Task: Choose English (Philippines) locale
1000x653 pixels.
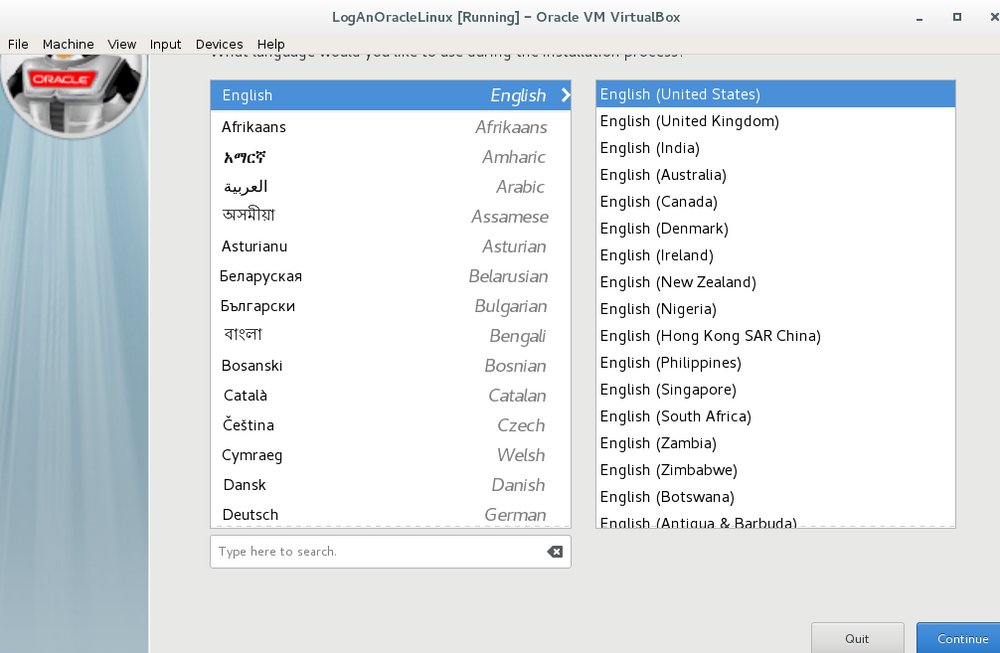Action: 776,362
